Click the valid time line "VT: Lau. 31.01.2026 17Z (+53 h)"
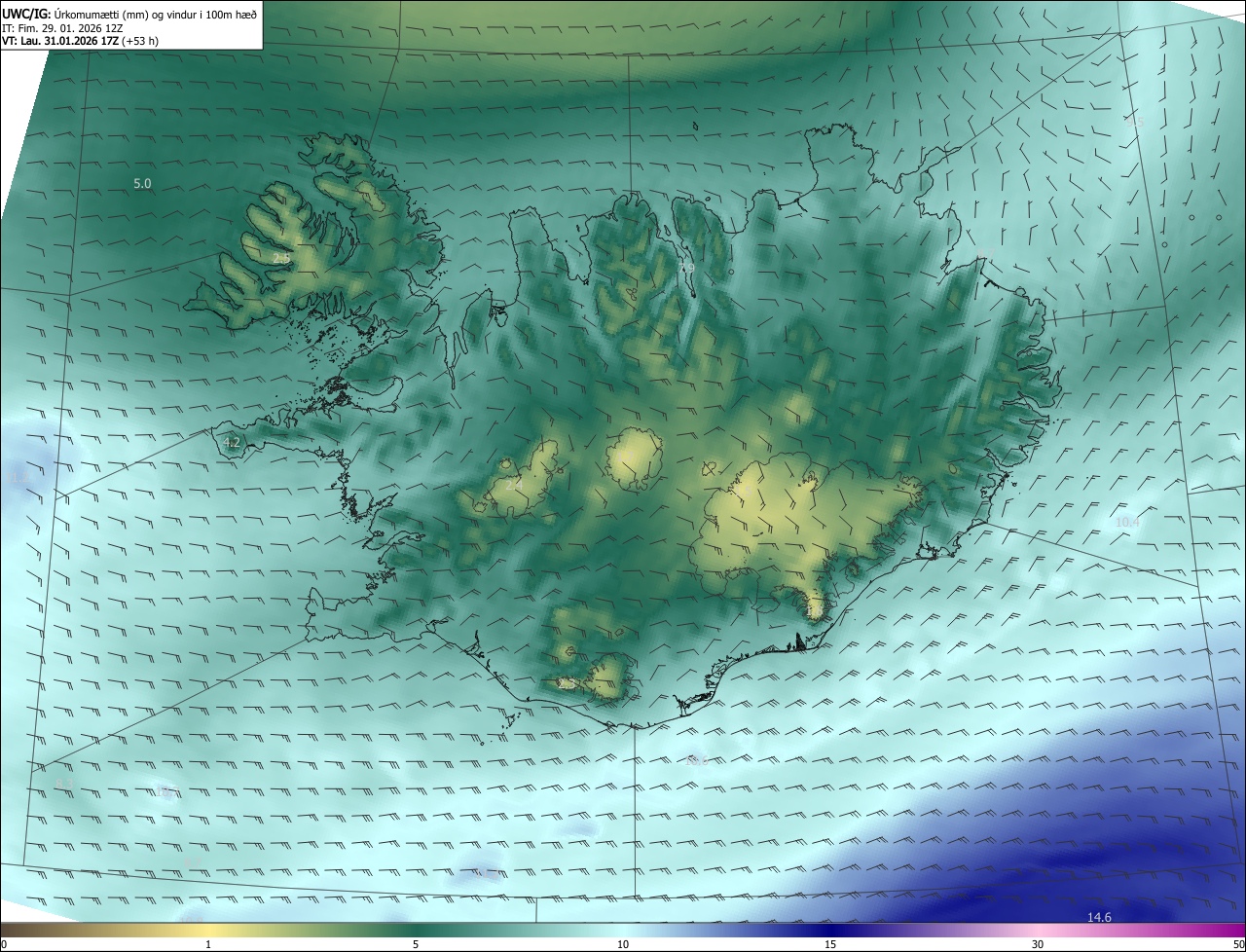Viewport: 1246px width, 952px height. coord(81,41)
